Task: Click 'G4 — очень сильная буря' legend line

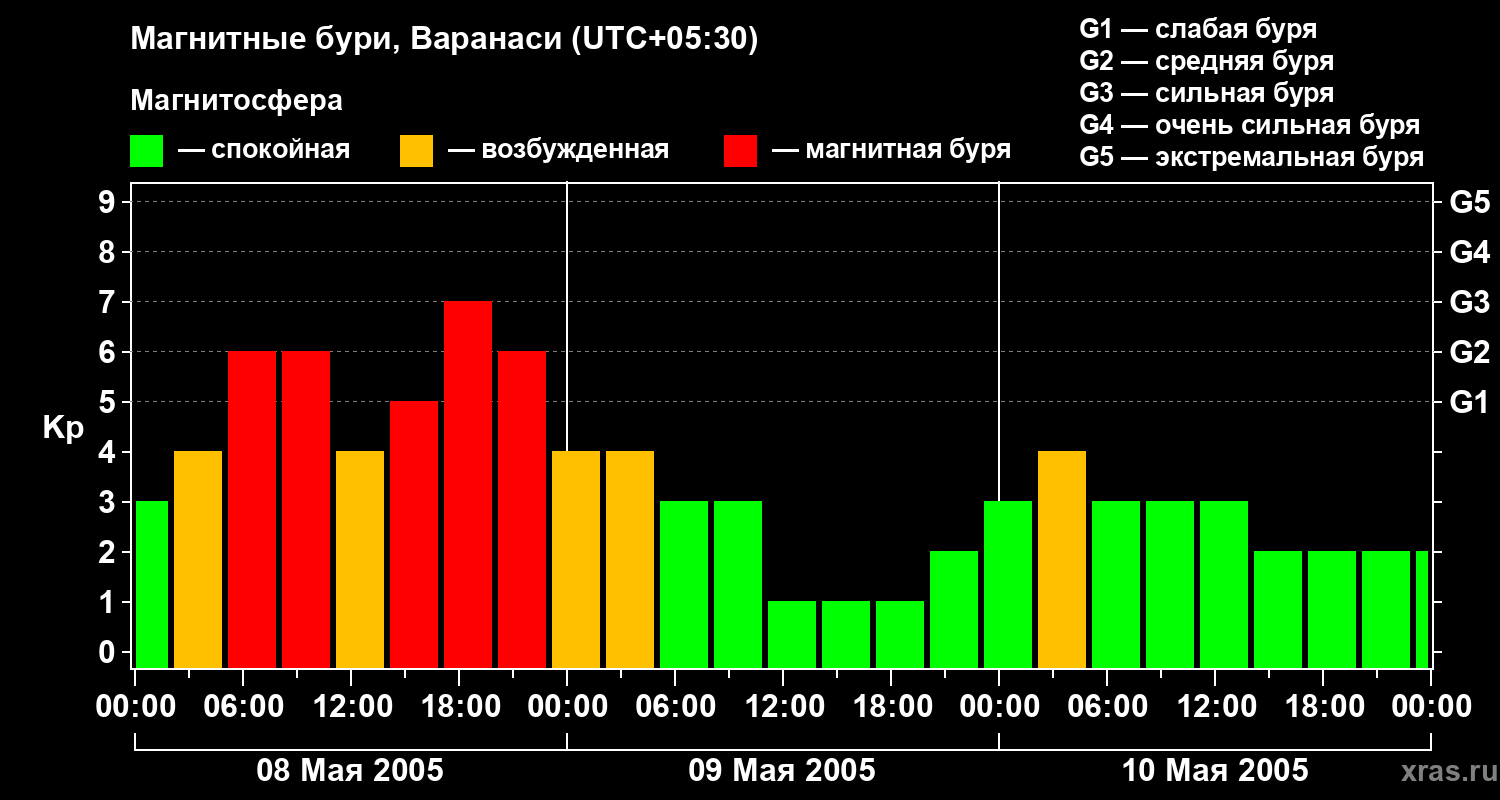Action: pos(1250,125)
